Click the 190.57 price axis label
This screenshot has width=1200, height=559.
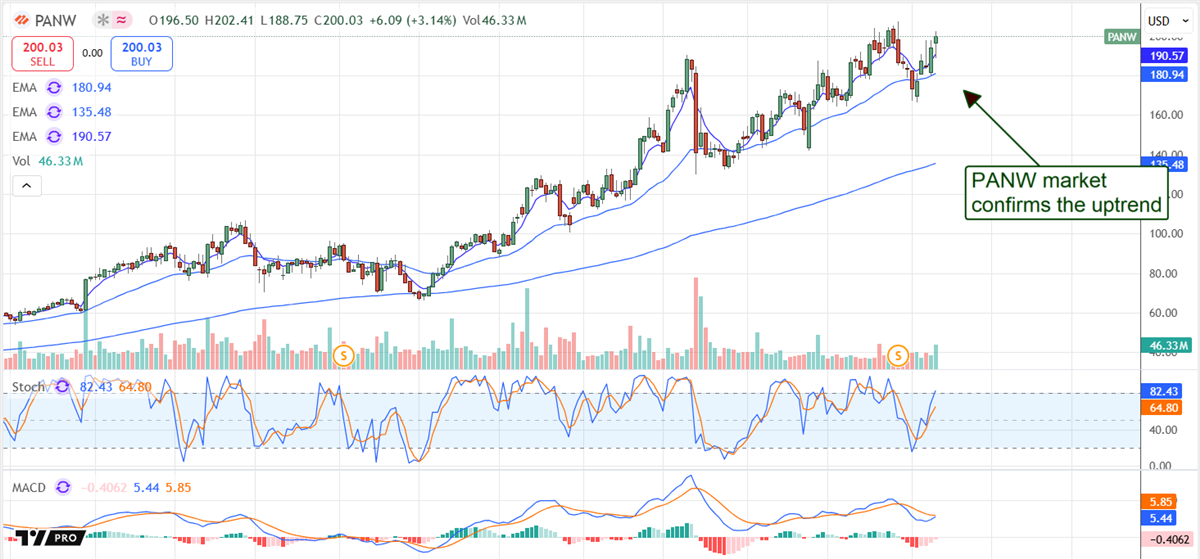pos(1167,57)
